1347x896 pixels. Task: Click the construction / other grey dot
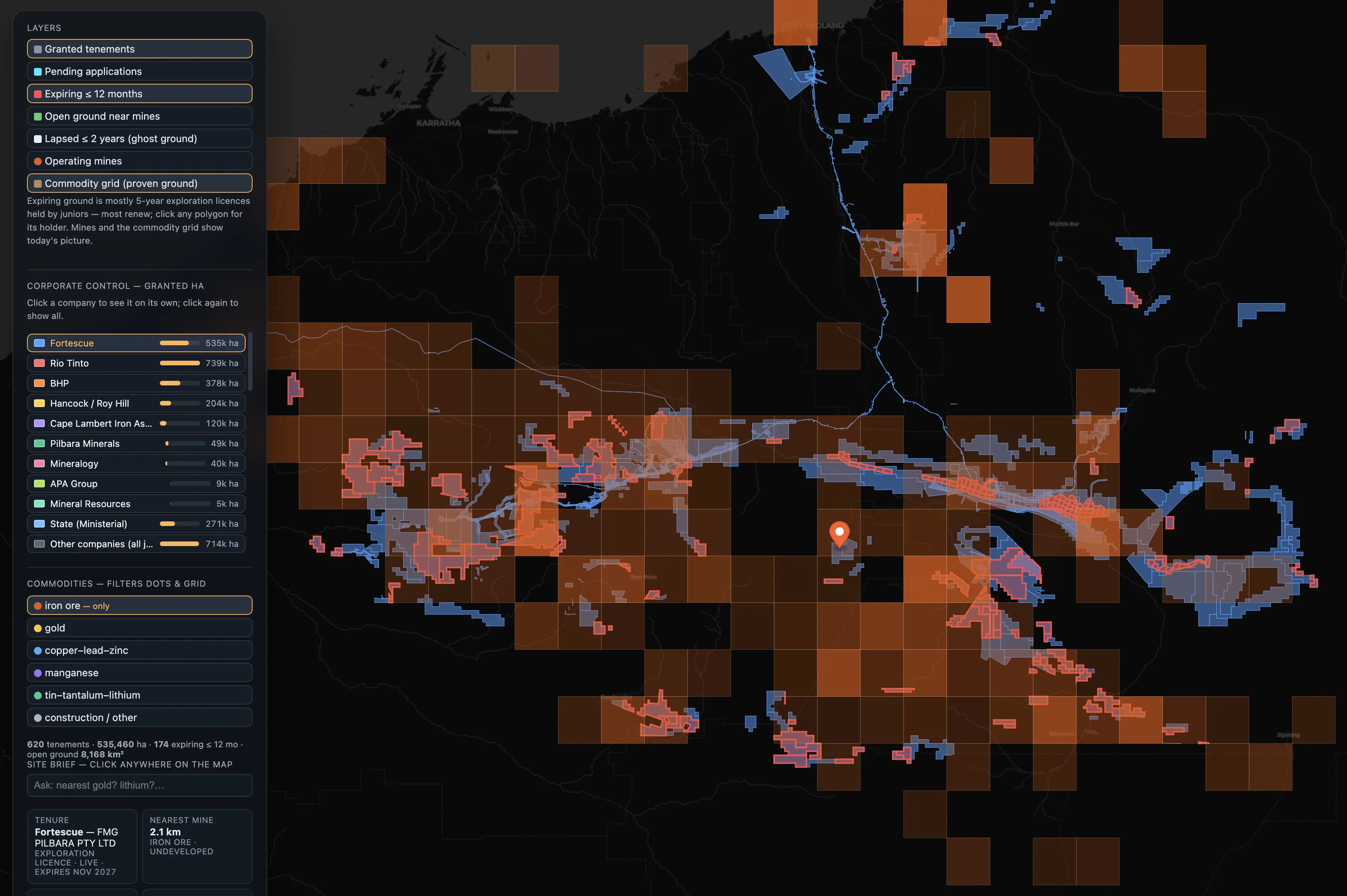38,718
